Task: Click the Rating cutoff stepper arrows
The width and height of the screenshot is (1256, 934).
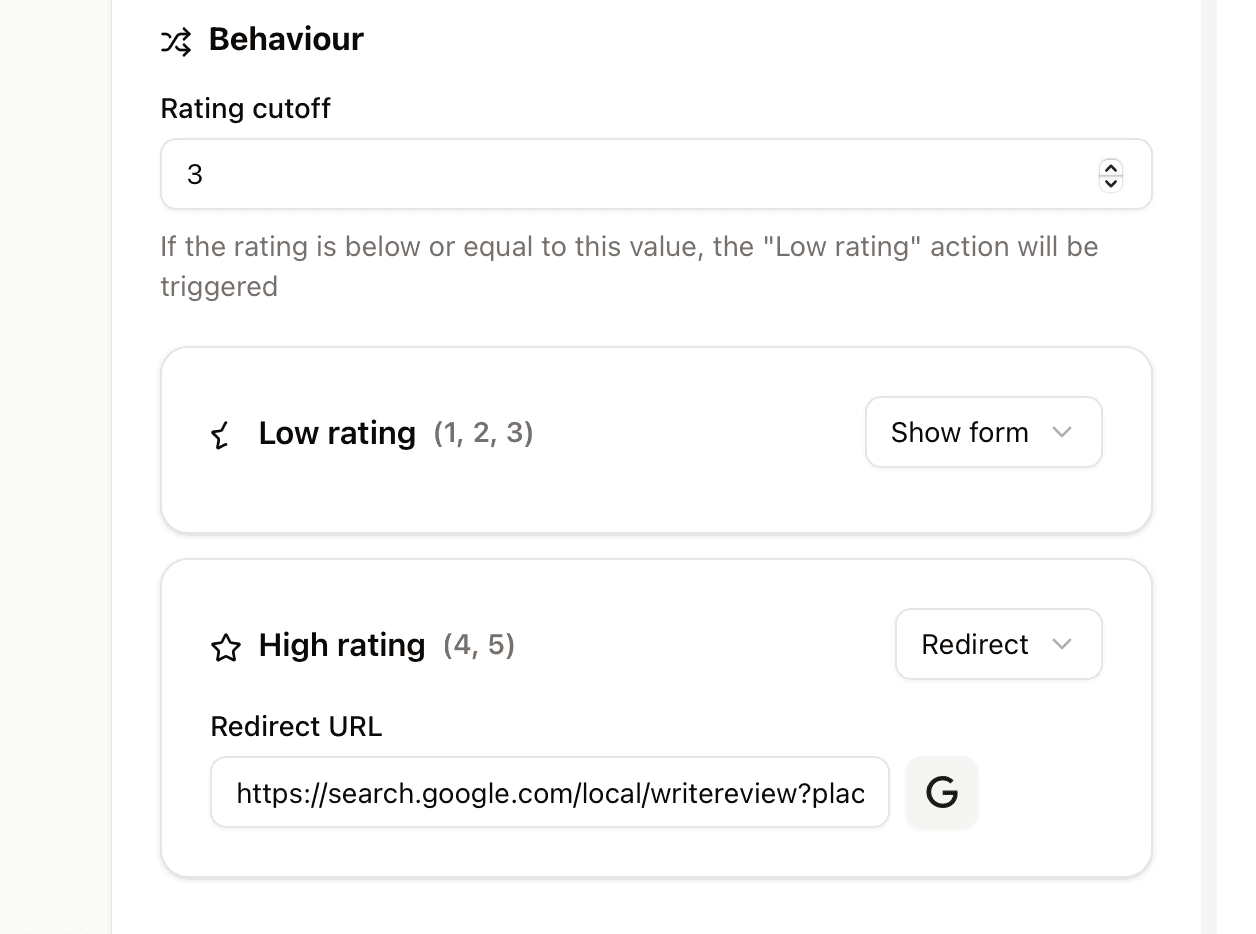Action: click(1110, 175)
